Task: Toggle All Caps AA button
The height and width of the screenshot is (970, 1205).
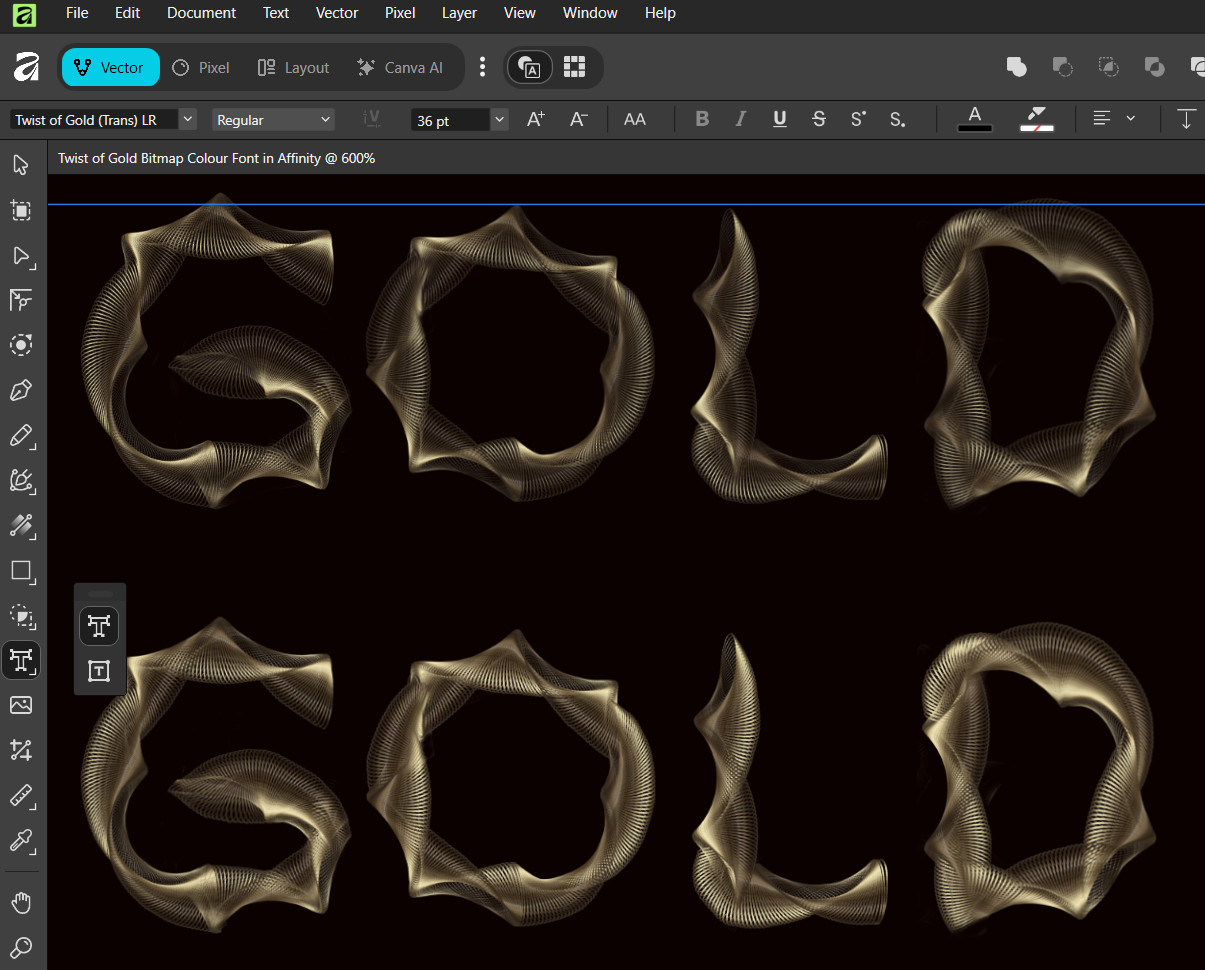Action: [x=635, y=119]
